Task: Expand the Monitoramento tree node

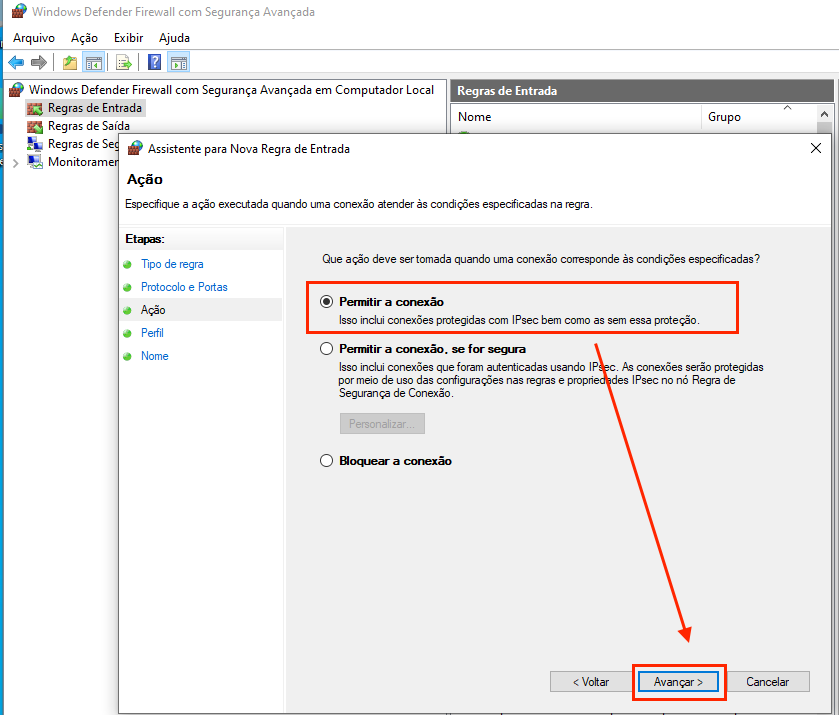Action: pos(16,163)
